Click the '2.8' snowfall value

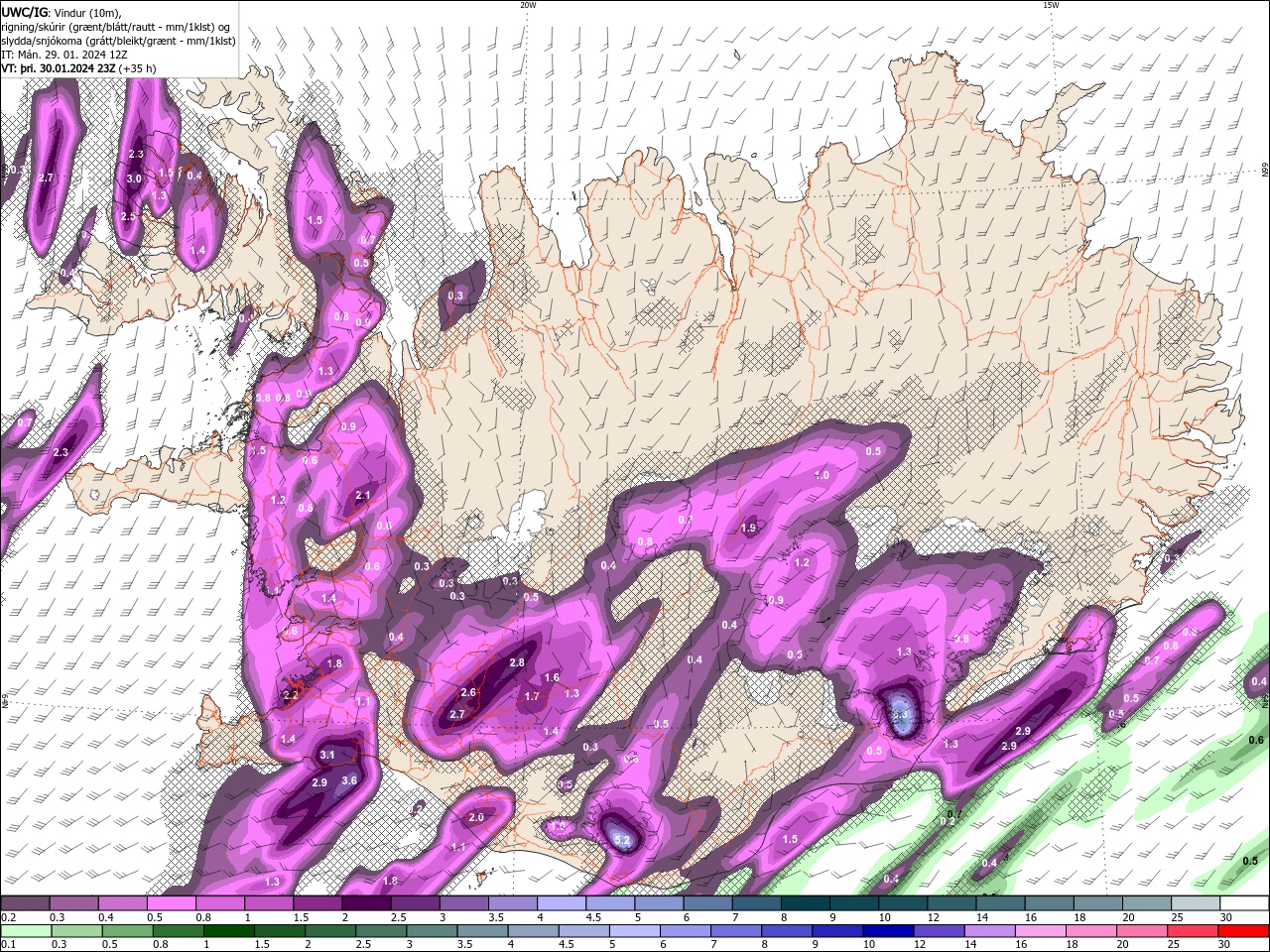(517, 662)
